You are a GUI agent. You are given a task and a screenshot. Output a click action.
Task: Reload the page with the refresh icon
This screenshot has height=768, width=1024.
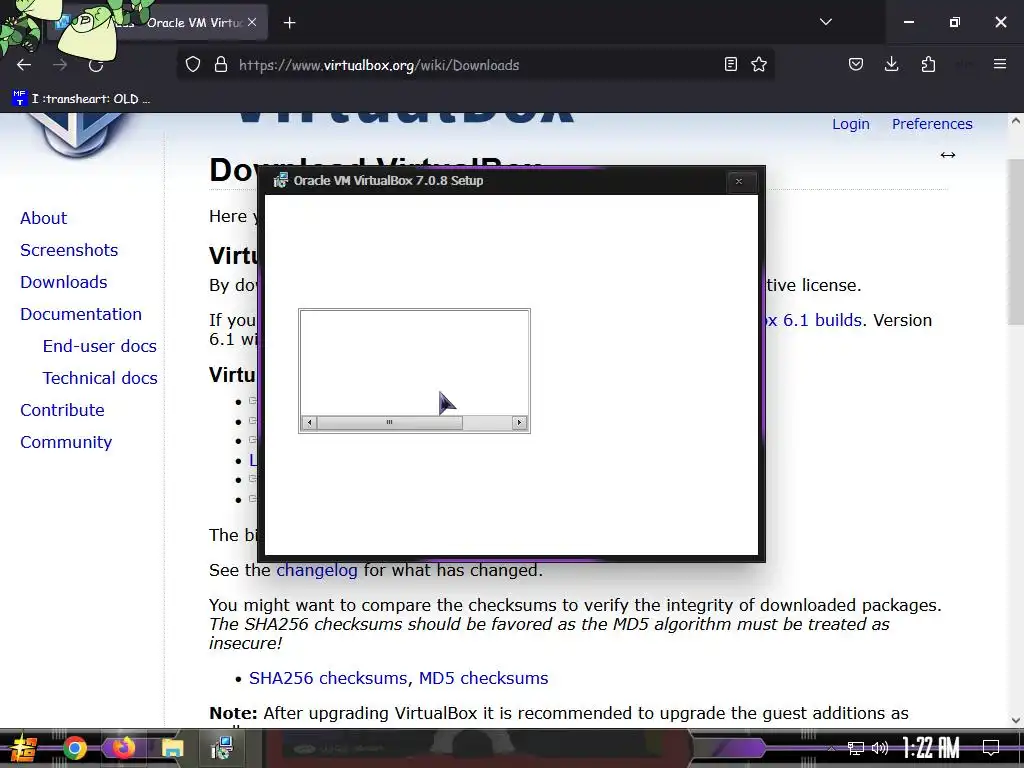(x=96, y=65)
